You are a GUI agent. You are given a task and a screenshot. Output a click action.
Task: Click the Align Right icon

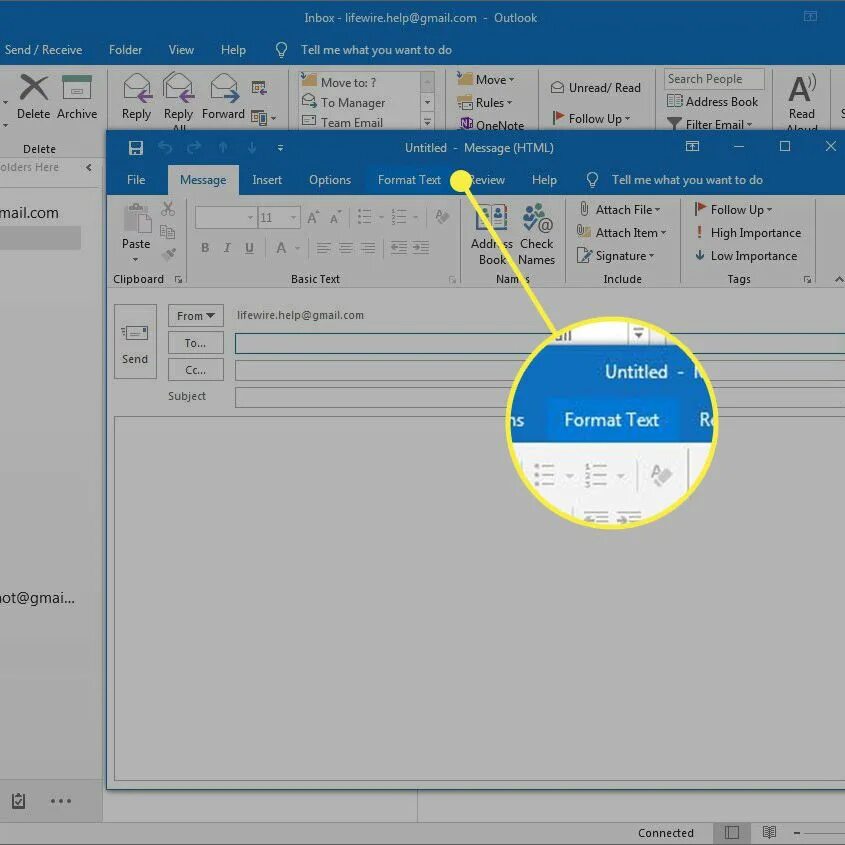pyautogui.click(x=368, y=248)
